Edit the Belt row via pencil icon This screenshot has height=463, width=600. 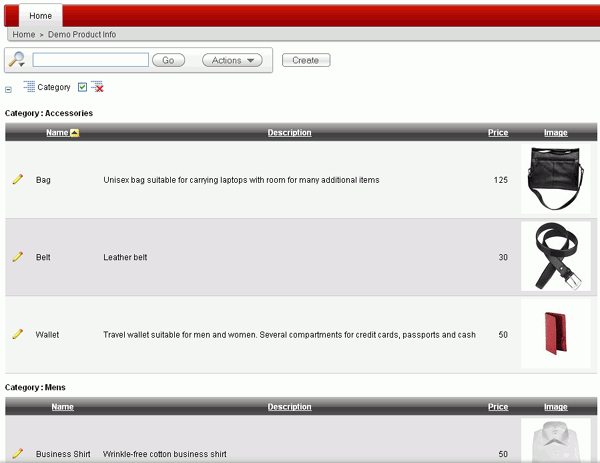click(18, 256)
